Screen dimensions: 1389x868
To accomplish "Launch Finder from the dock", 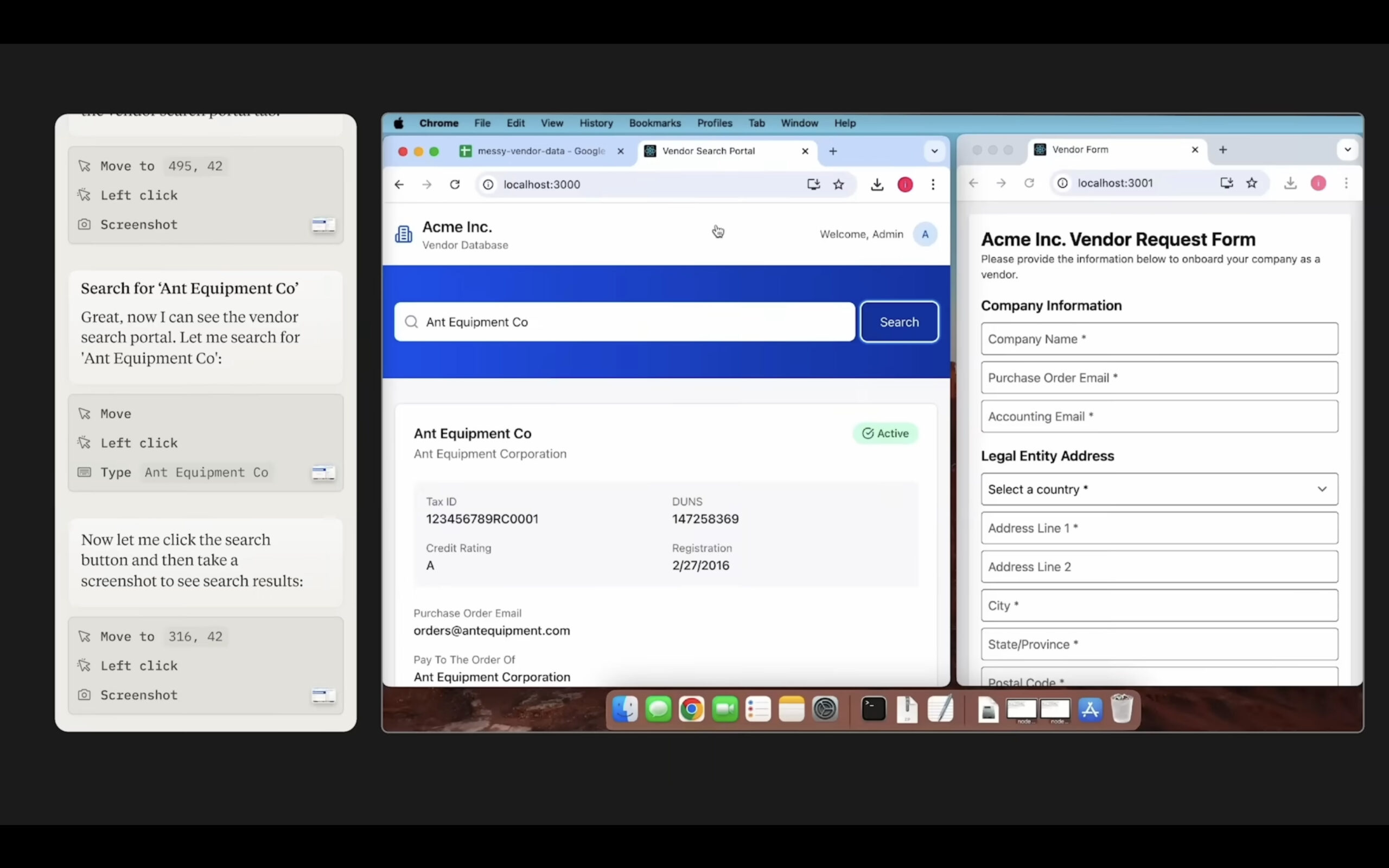I will click(625, 710).
